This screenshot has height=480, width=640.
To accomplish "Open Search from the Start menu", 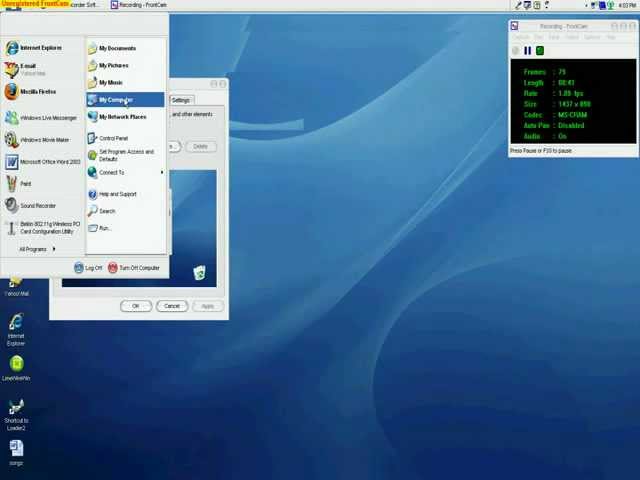I will [126, 211].
